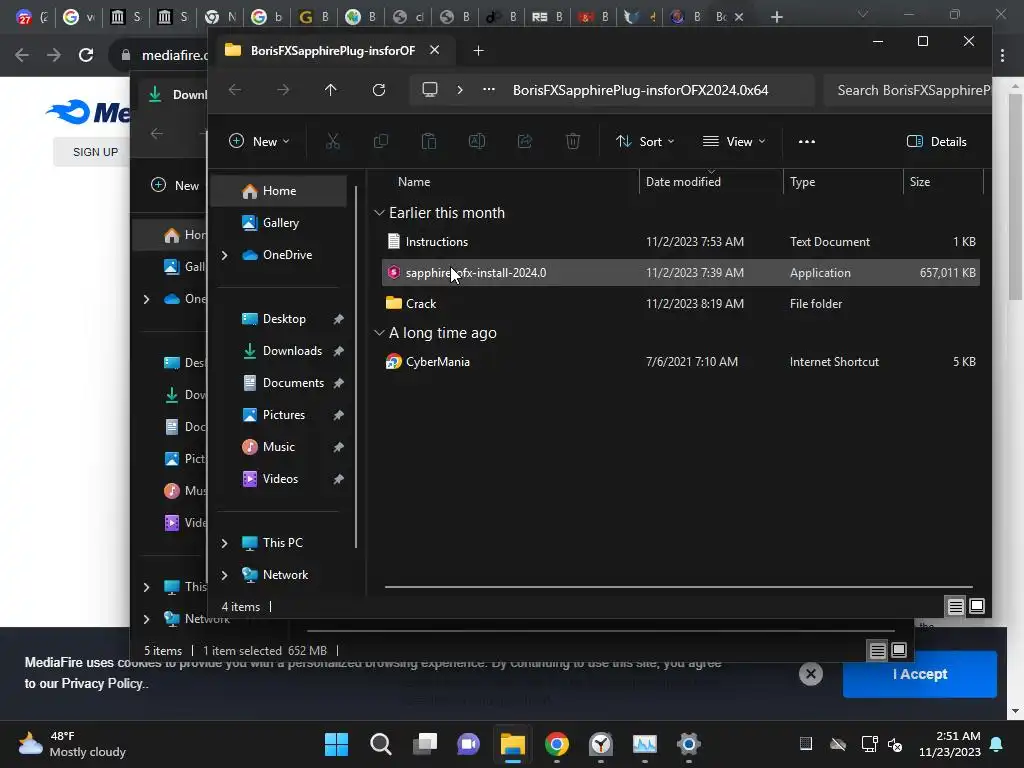The image size is (1024, 768).
Task: Open Task View on taskbar
Action: [425, 744]
